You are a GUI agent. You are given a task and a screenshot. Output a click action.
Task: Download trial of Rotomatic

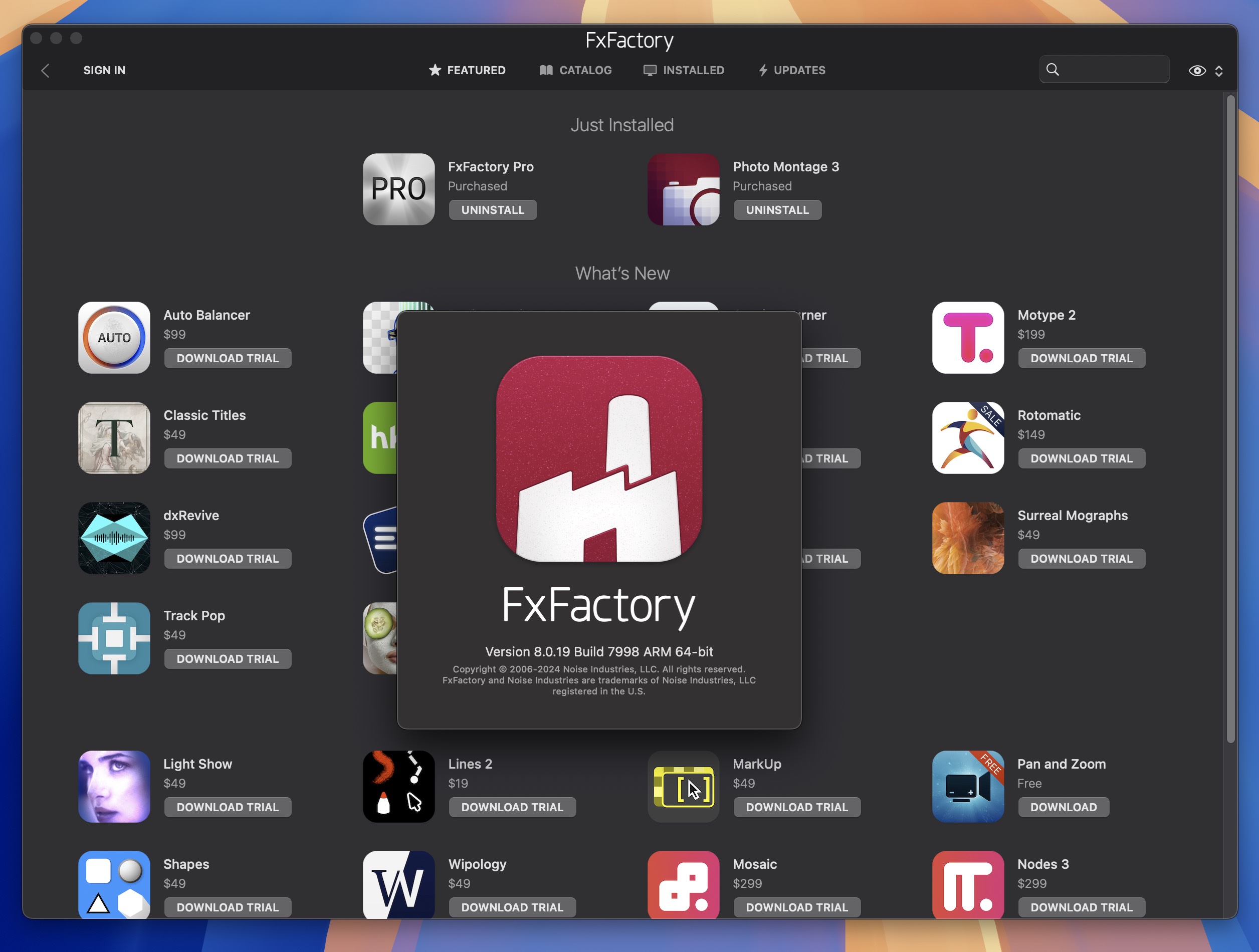click(x=1082, y=458)
